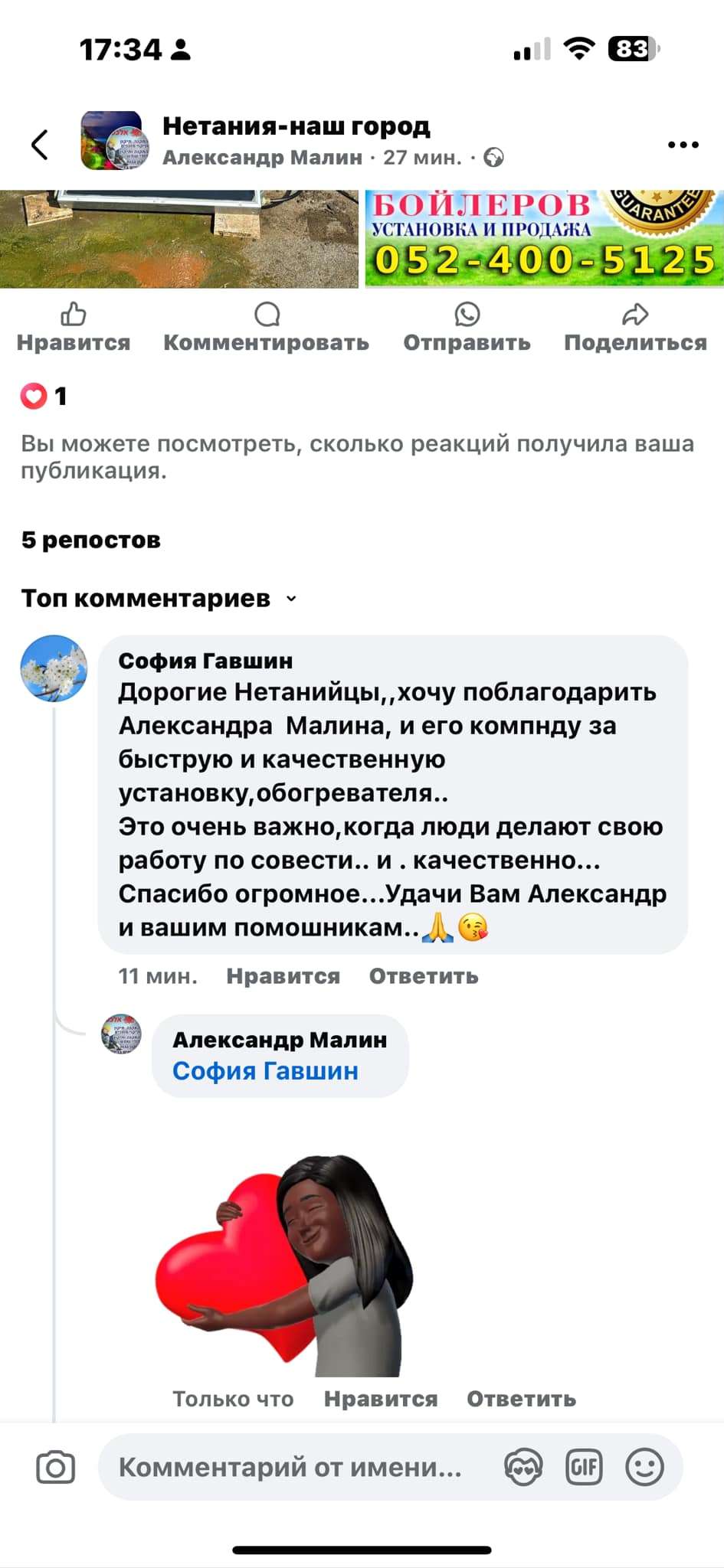Open camera icon in comment bar
Viewport: 724px width, 1568px height.
(56, 1468)
